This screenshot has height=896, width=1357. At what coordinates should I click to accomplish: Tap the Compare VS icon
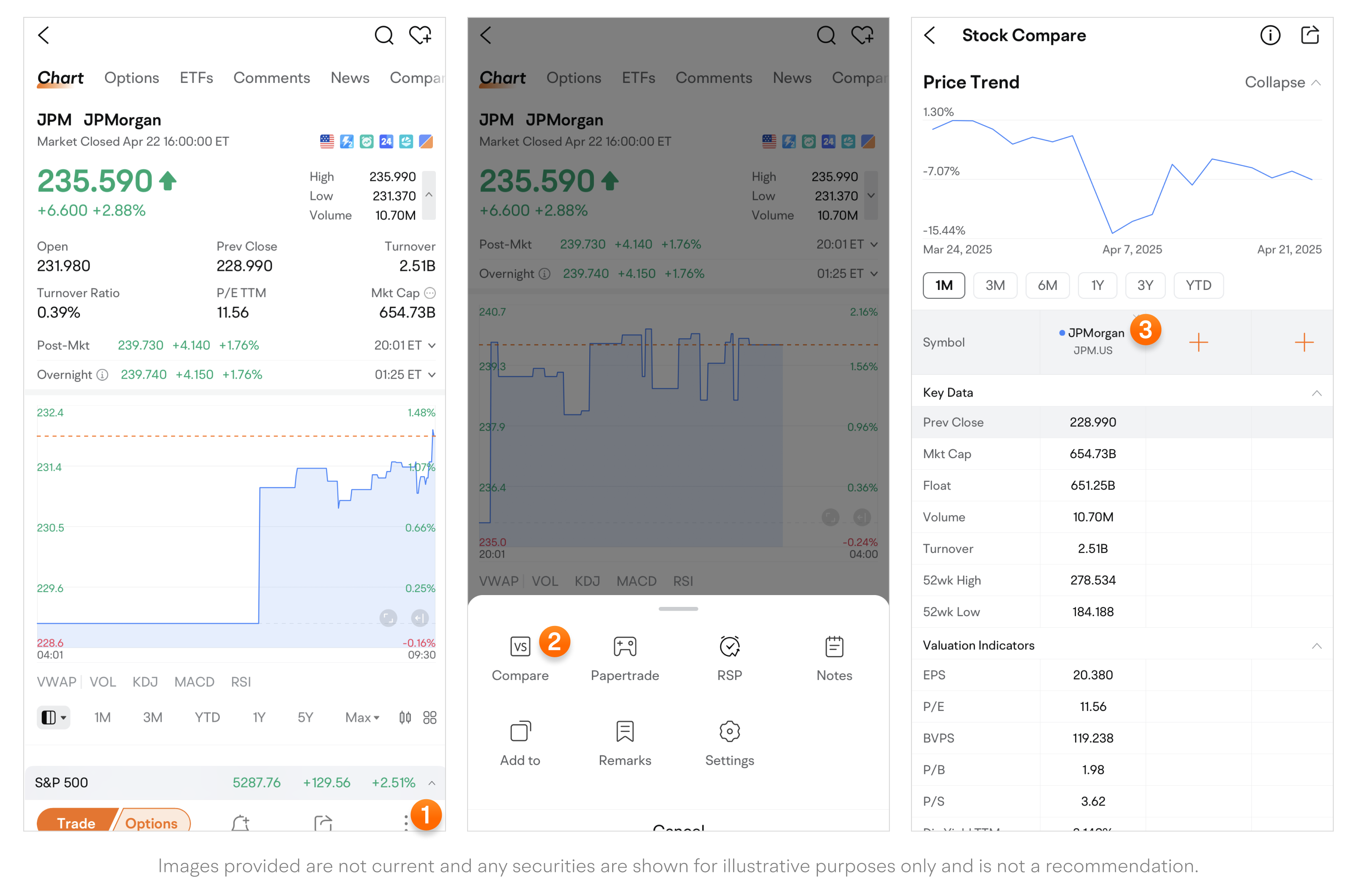click(x=520, y=647)
